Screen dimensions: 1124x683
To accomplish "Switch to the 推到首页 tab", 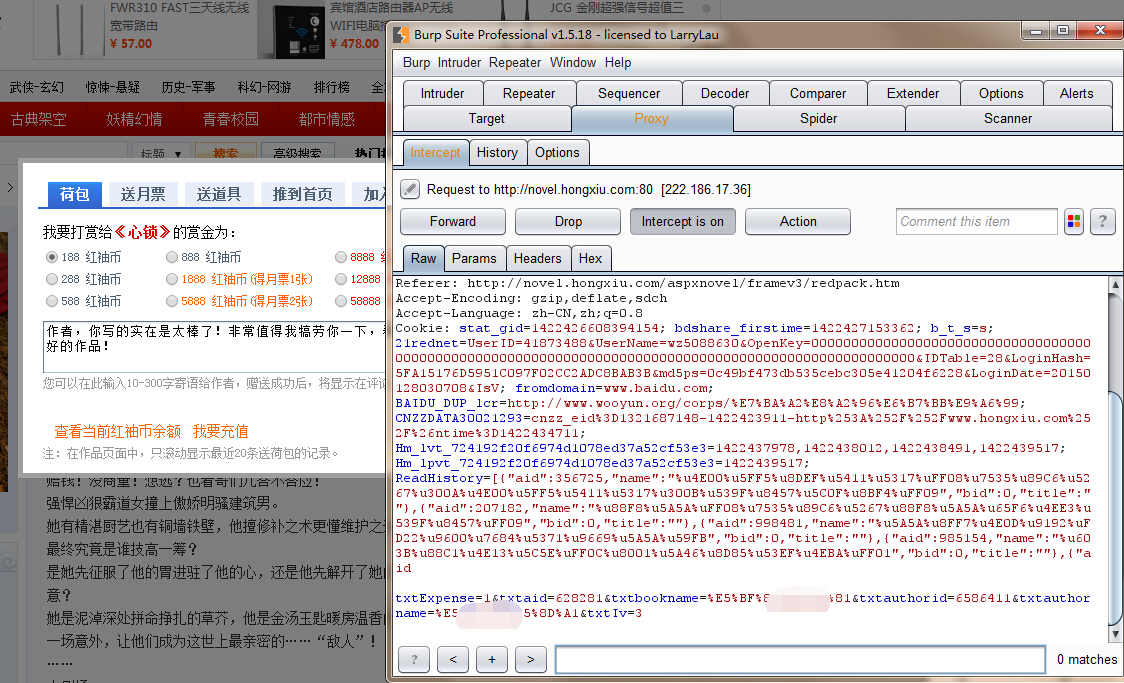I will tap(302, 194).
